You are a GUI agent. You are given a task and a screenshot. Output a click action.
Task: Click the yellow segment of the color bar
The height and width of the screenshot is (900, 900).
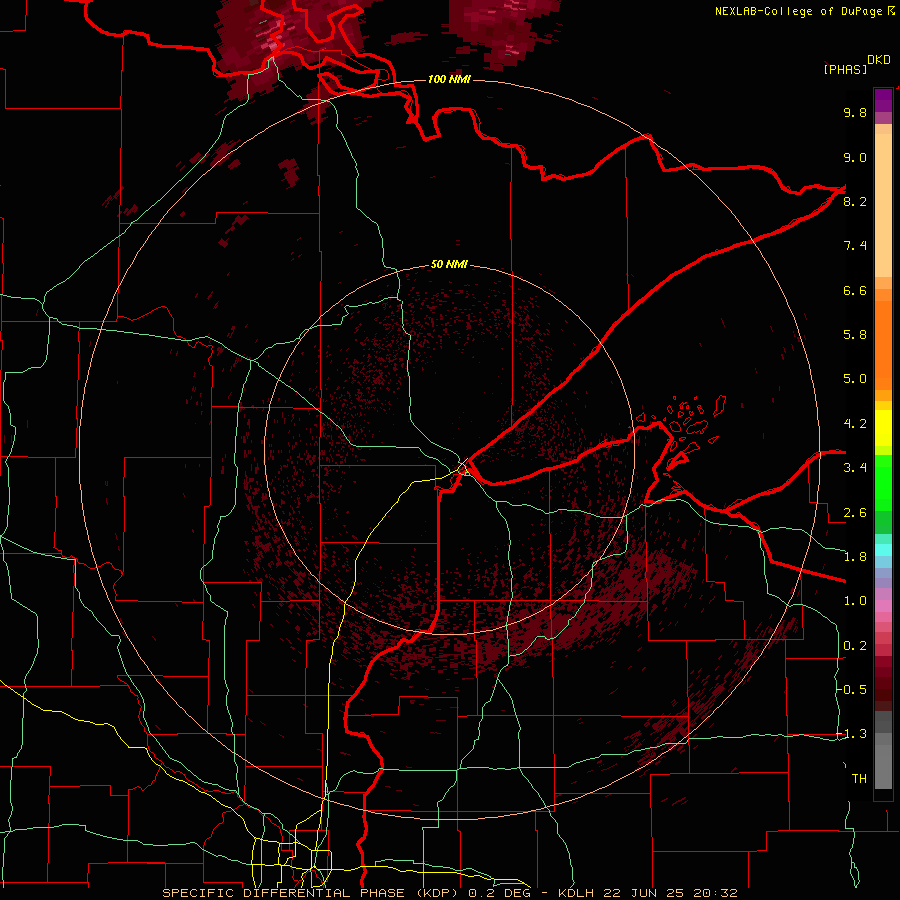click(x=883, y=427)
